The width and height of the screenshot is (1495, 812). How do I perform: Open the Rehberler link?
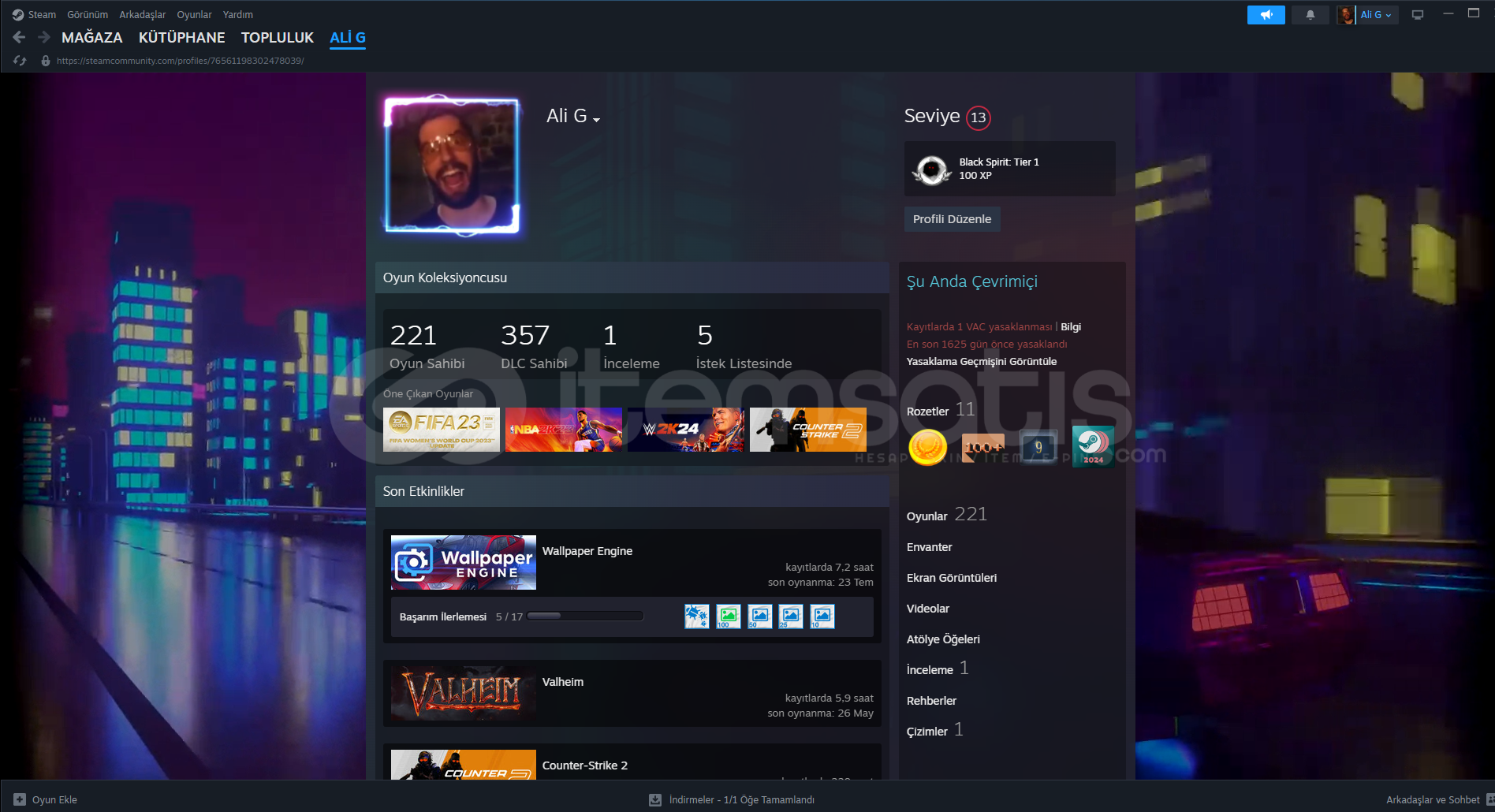931,701
